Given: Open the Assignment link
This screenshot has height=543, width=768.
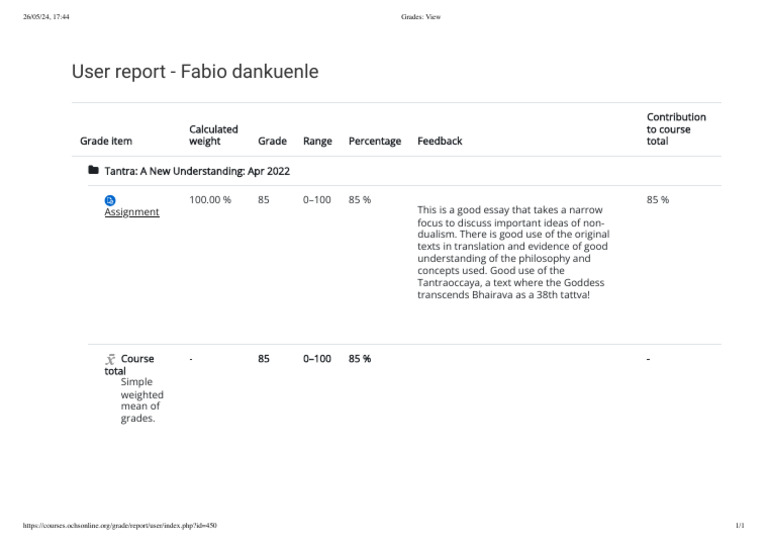Looking at the screenshot, I should pyautogui.click(x=132, y=212).
